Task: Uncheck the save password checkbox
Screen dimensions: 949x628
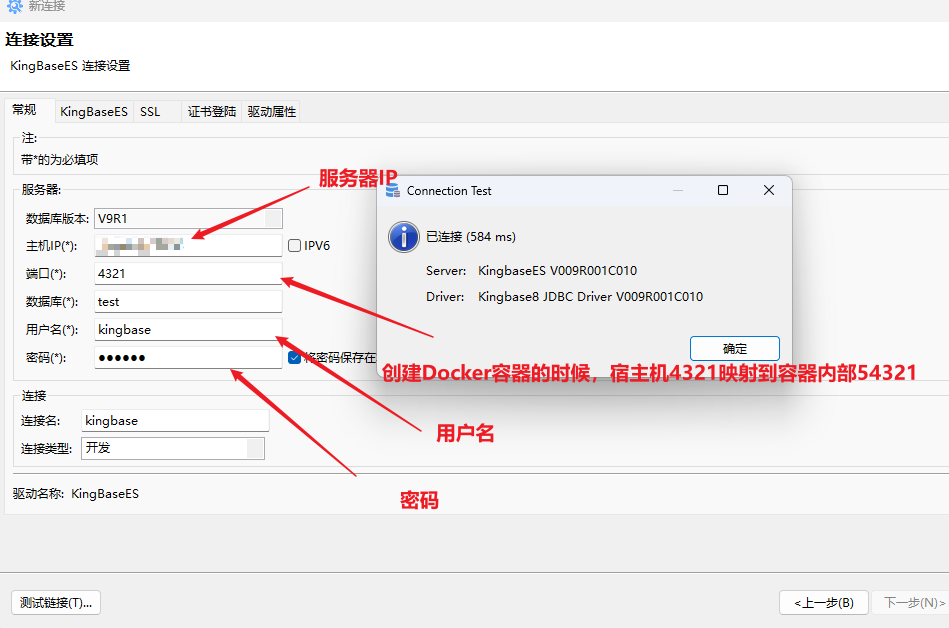Action: point(295,358)
